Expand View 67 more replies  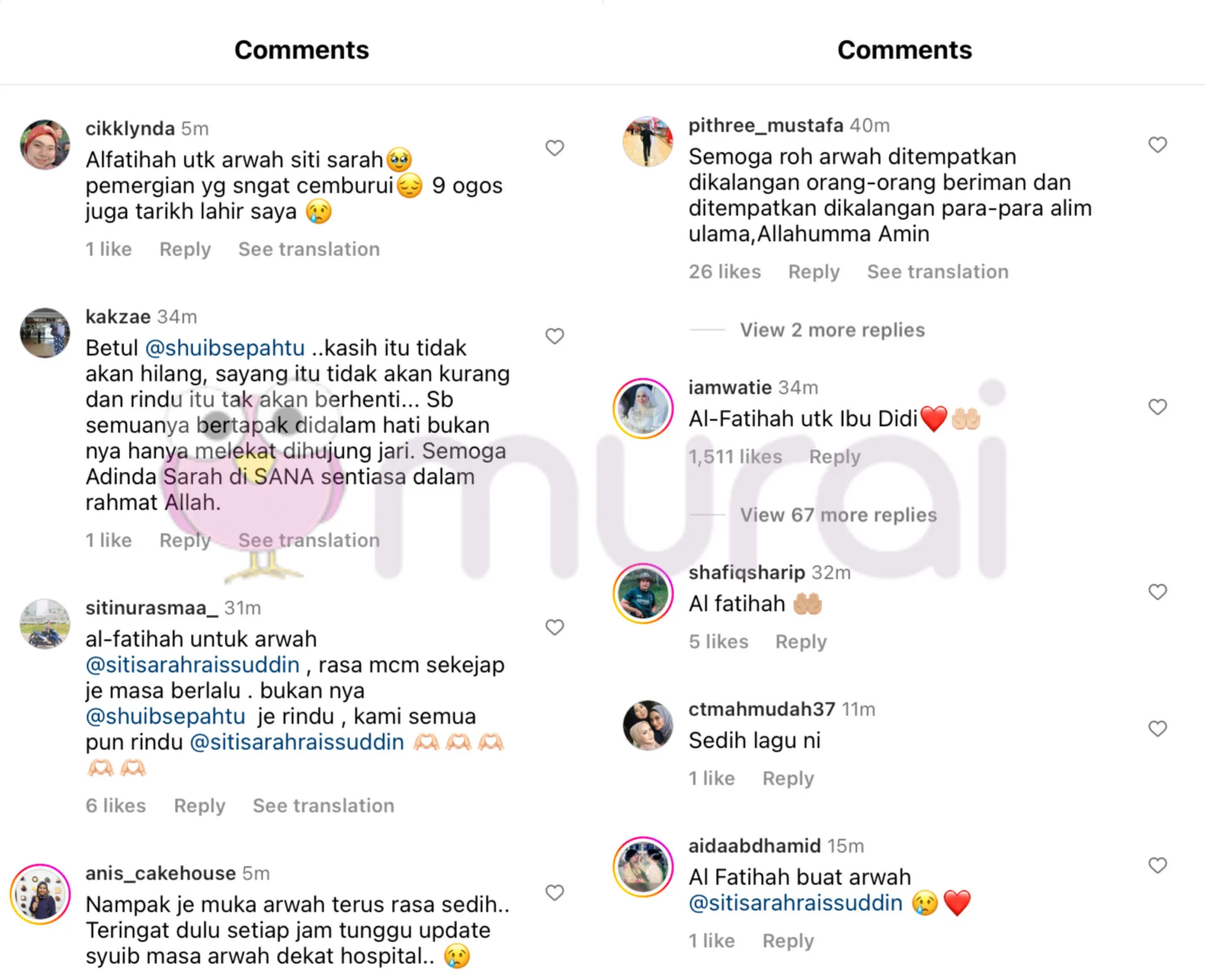(x=838, y=515)
